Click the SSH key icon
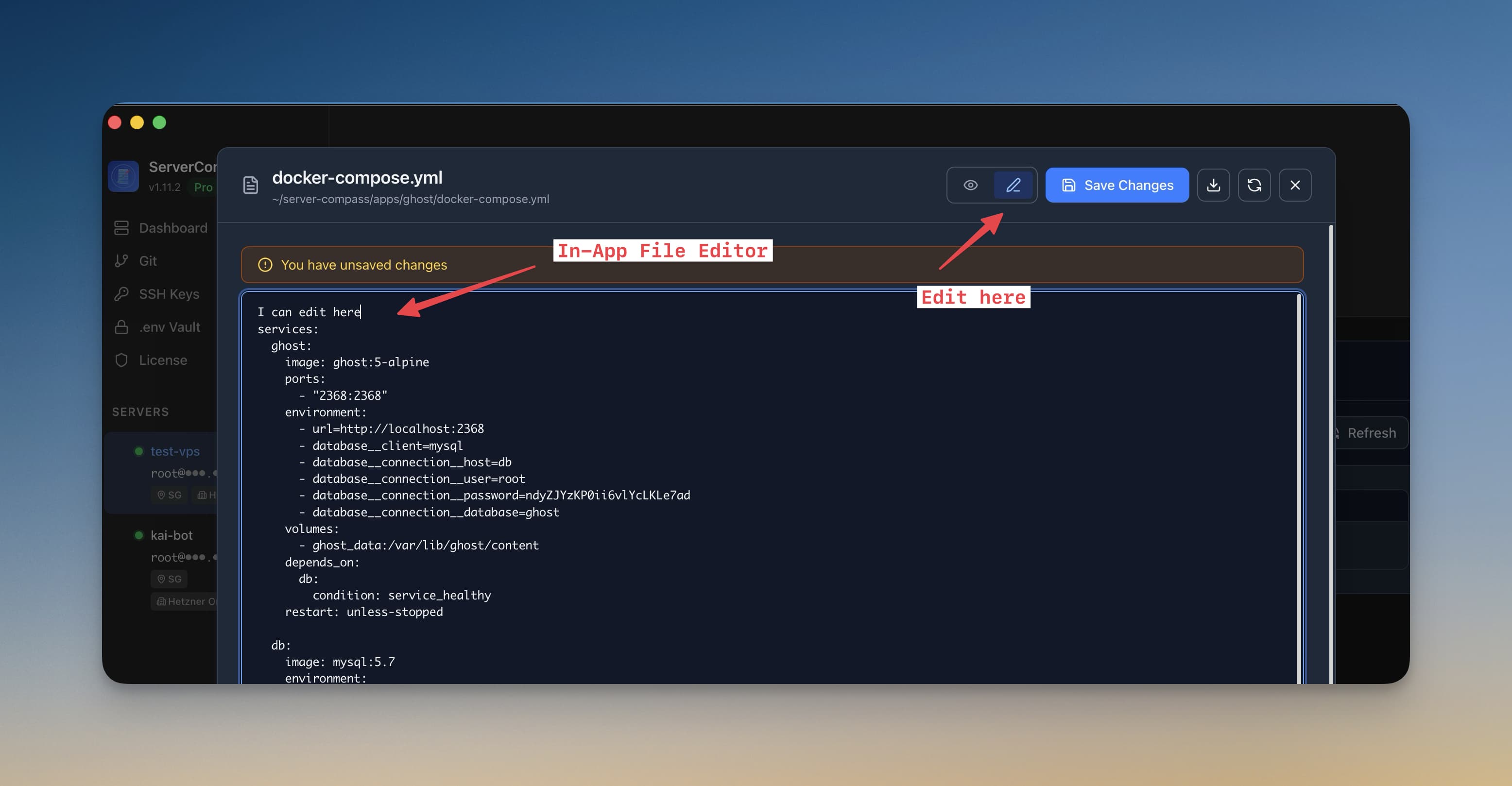 (121, 294)
